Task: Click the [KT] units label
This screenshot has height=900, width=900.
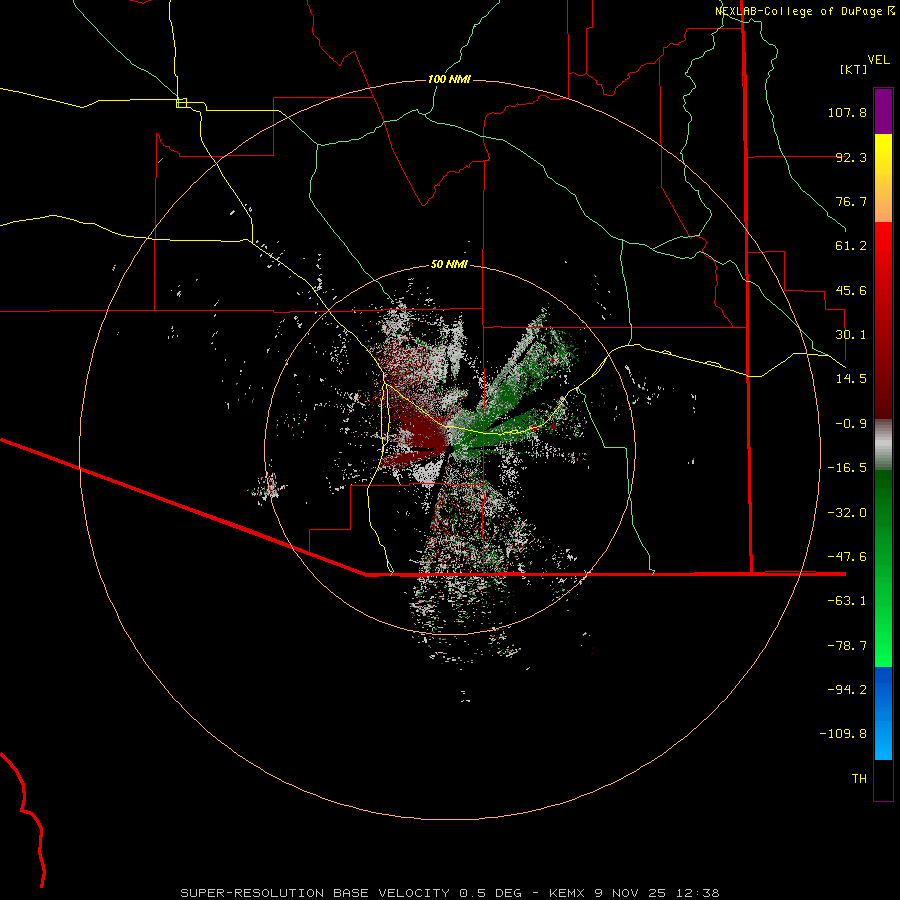Action: click(x=854, y=69)
